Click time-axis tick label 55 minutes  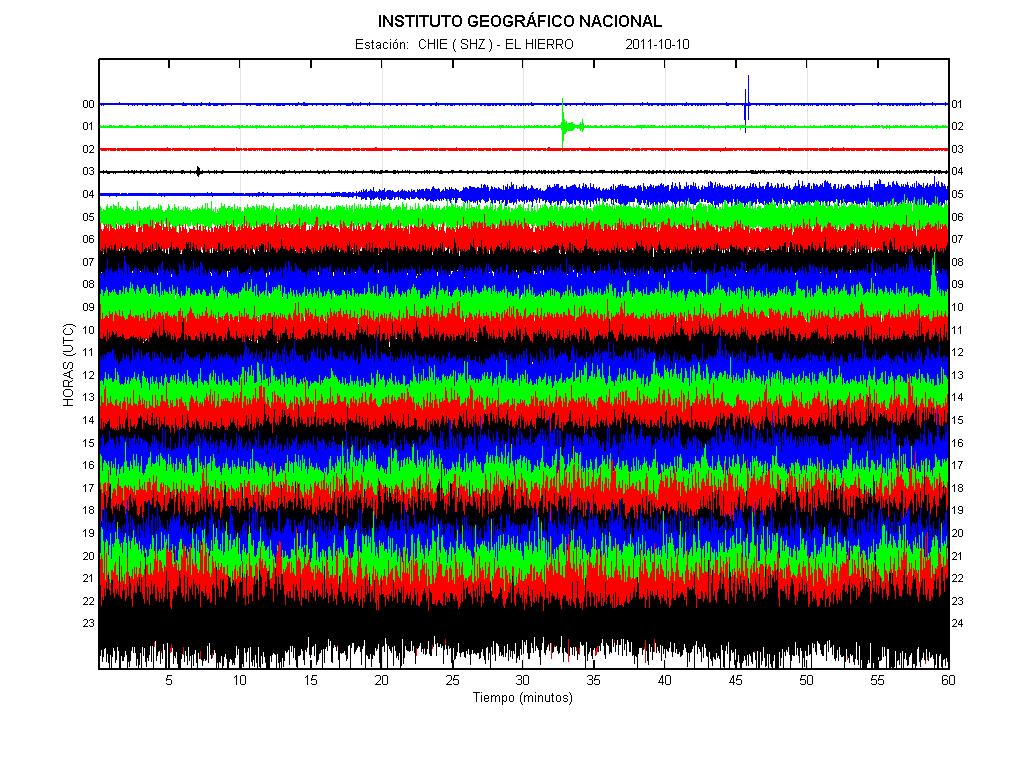(877, 680)
